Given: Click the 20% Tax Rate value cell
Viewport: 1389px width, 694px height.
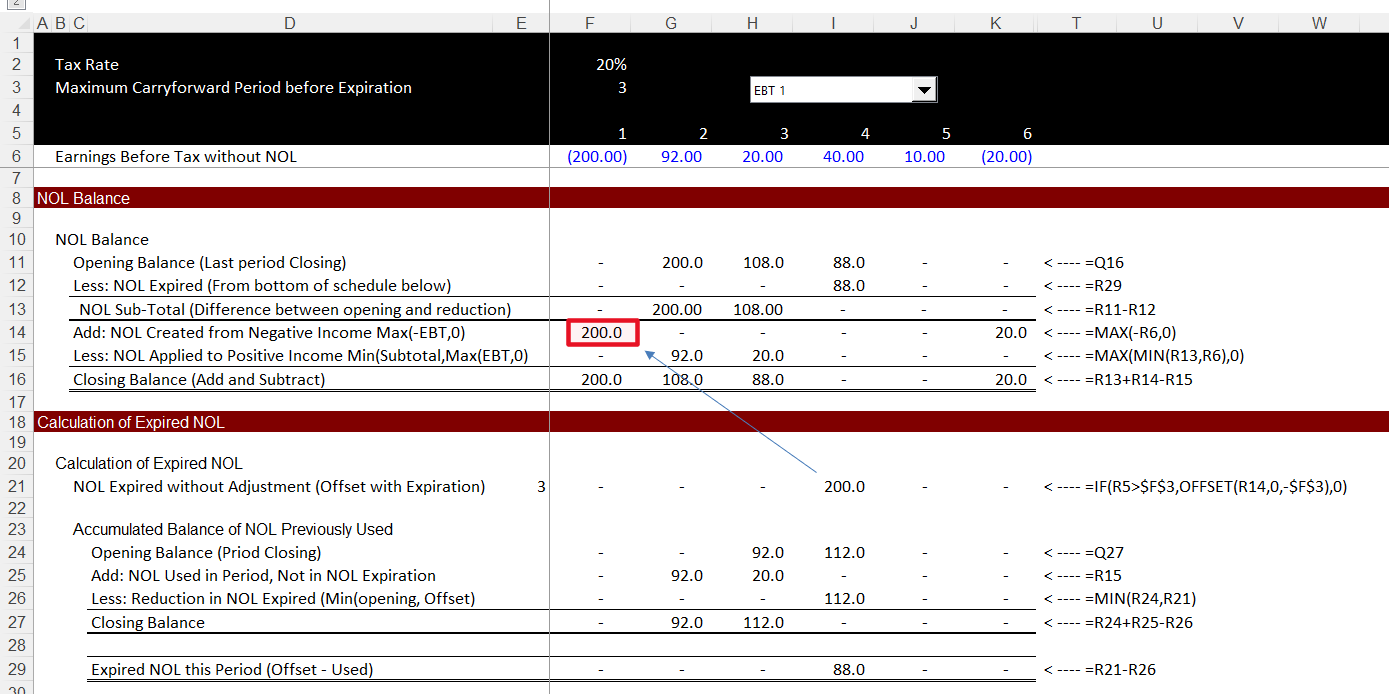Looking at the screenshot, I should coord(611,63).
